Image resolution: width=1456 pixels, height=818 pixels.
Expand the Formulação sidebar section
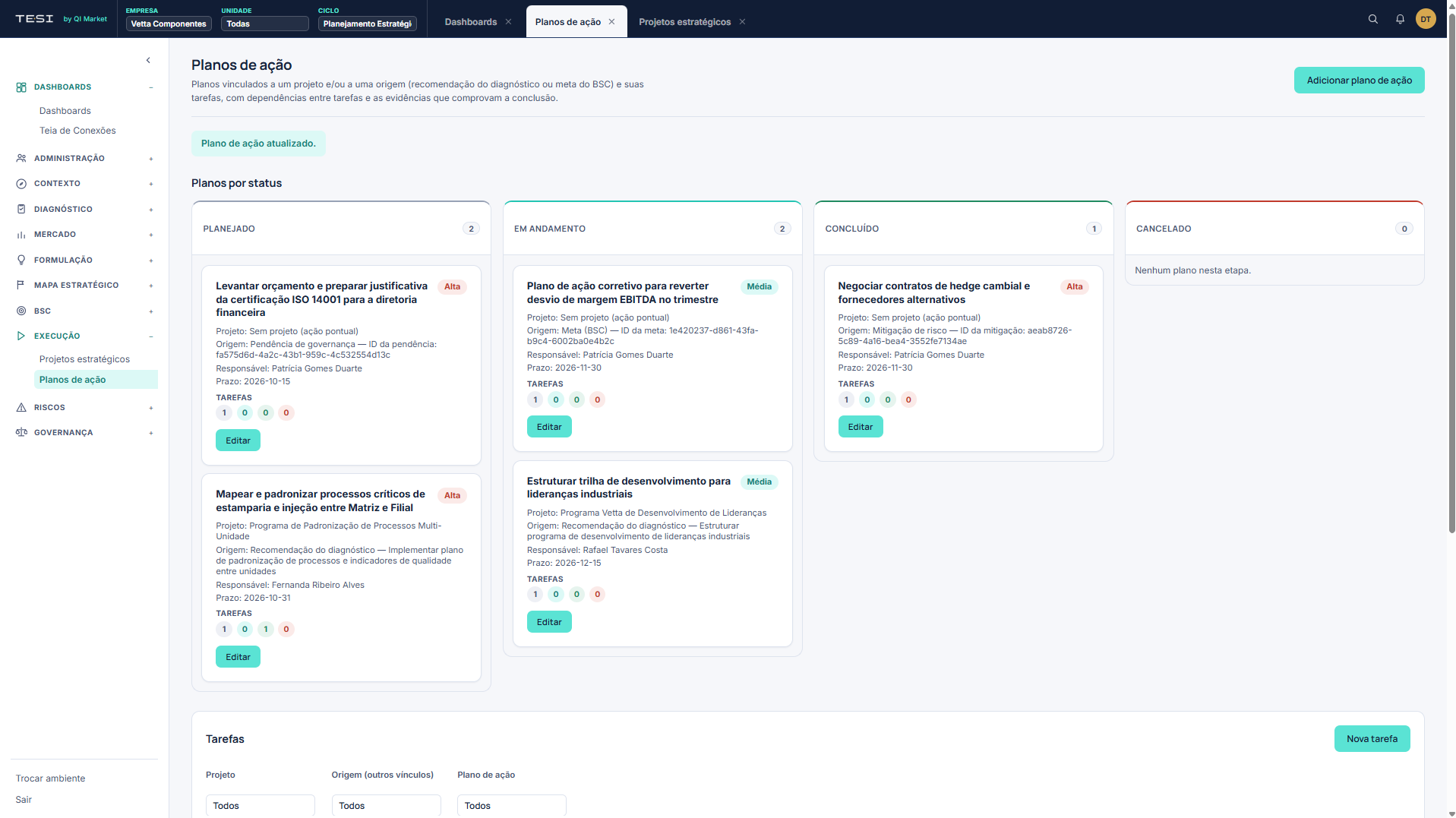151,261
